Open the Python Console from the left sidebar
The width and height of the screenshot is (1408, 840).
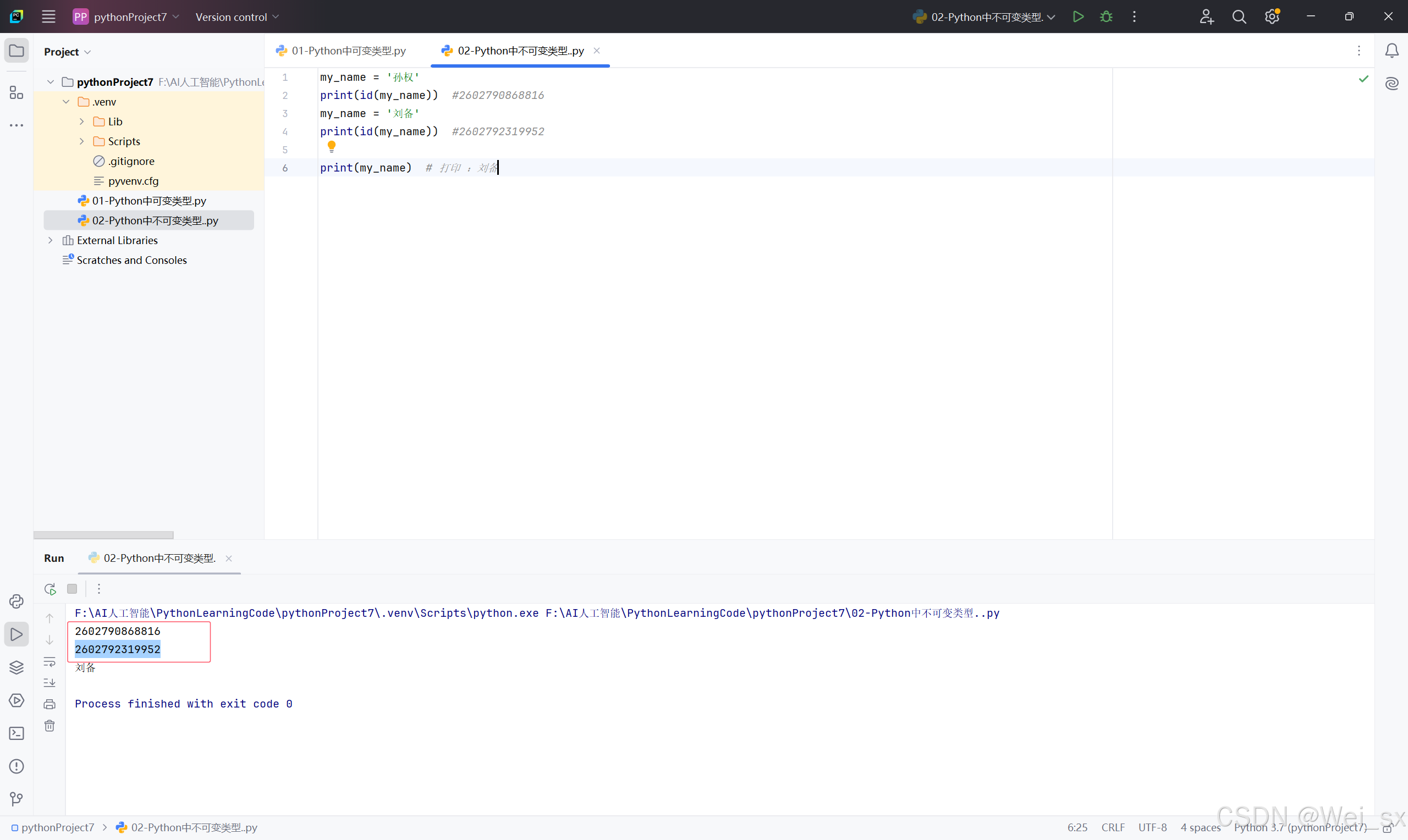[16, 601]
